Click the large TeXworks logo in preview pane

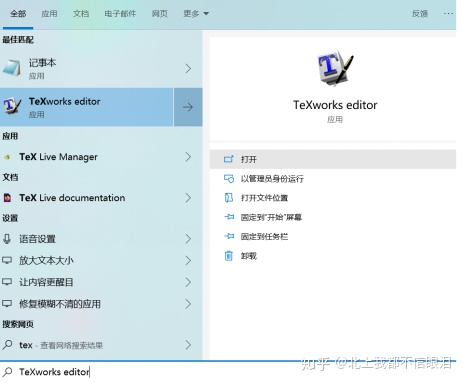pyautogui.click(x=335, y=68)
